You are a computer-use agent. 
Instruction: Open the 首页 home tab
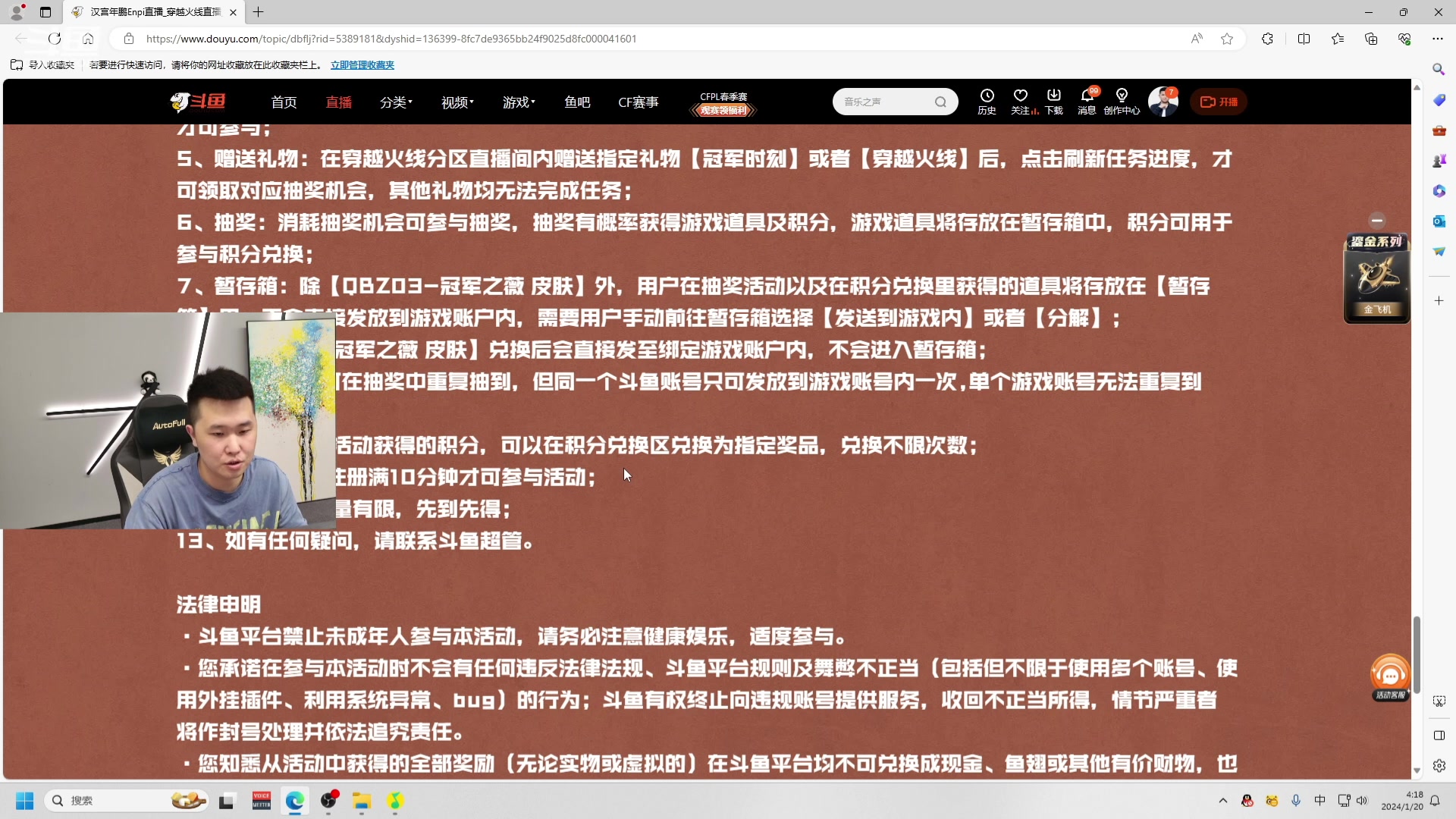pyautogui.click(x=284, y=102)
